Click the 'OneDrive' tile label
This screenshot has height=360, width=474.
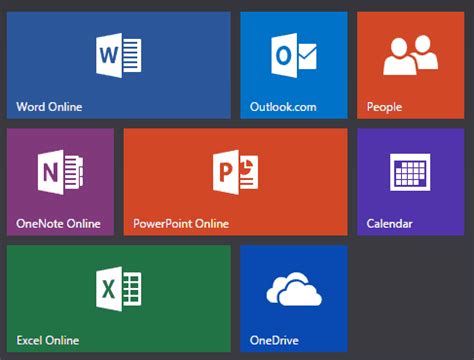[274, 340]
